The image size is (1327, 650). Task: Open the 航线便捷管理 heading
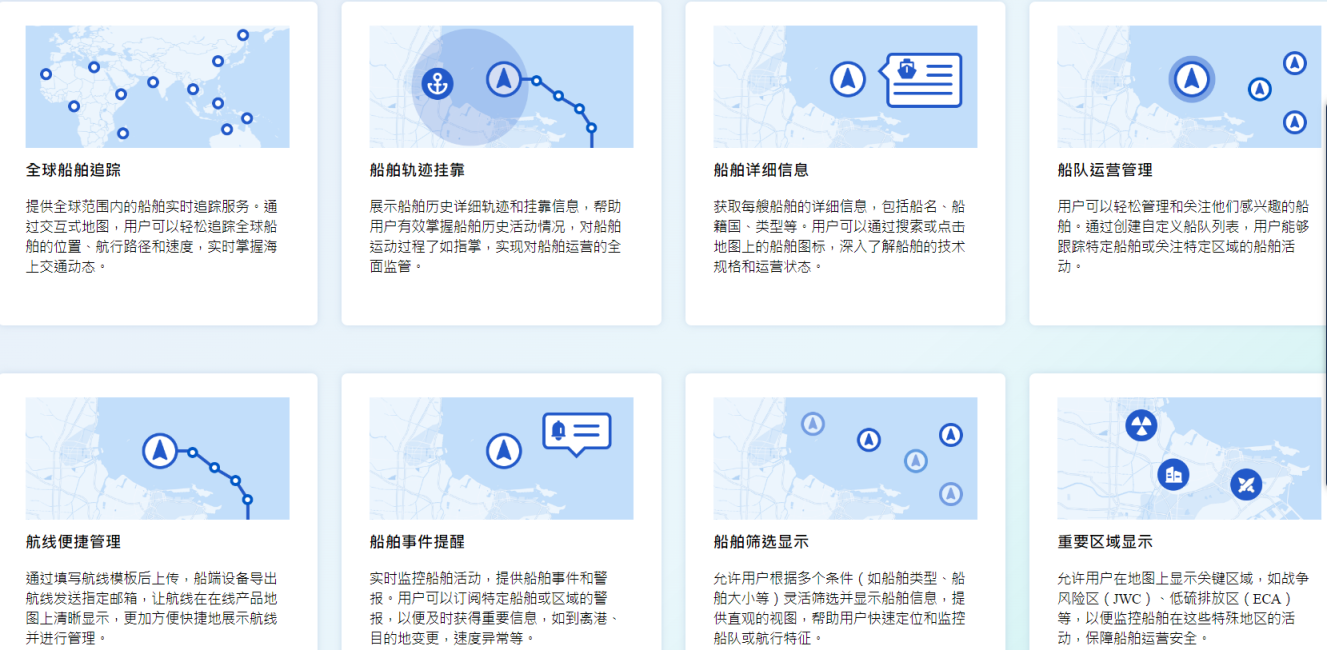(x=74, y=542)
